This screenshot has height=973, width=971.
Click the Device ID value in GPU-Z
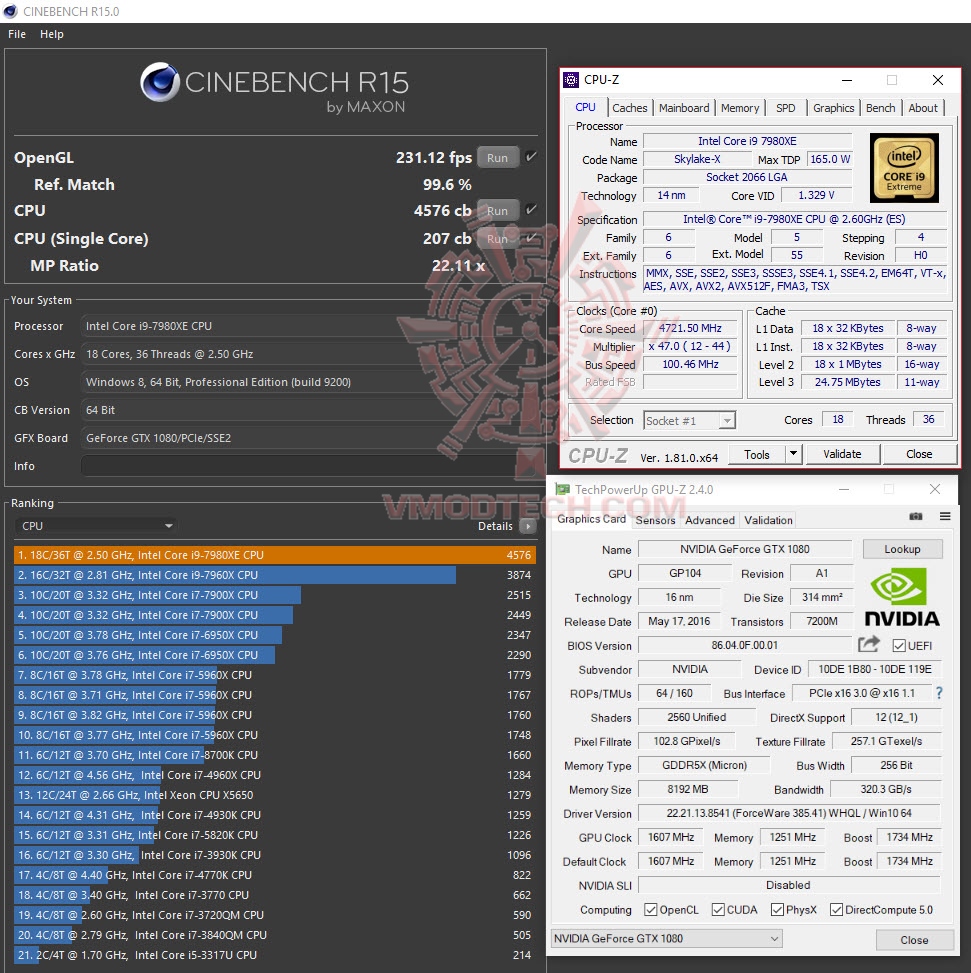tap(874, 669)
